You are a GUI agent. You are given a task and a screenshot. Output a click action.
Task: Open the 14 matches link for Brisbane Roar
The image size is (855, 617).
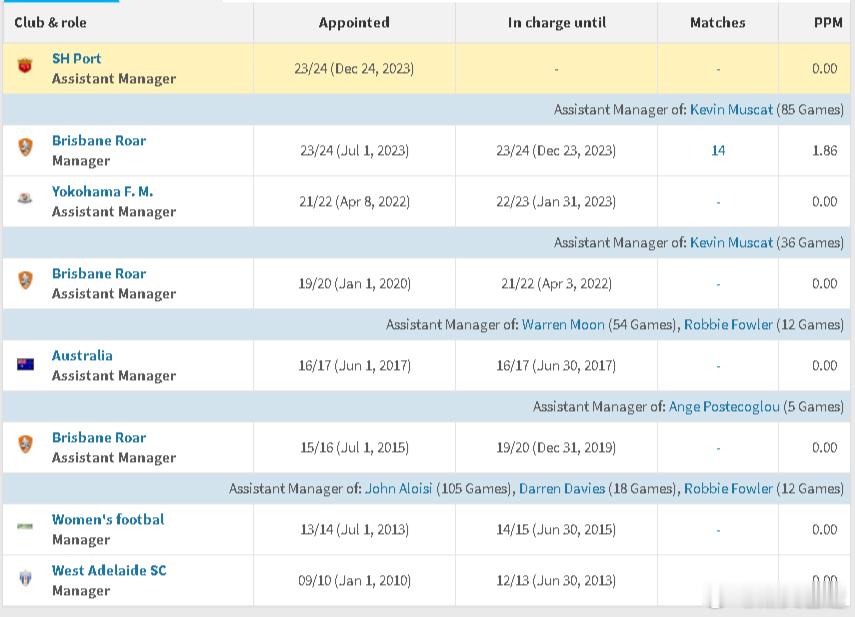click(718, 150)
